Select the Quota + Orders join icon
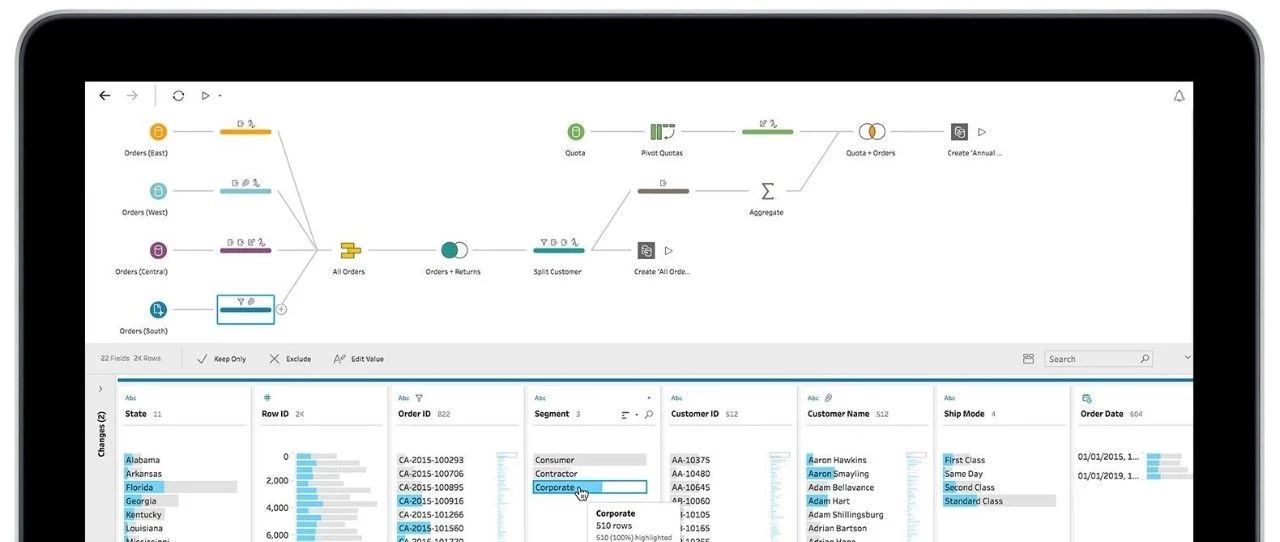Viewport: 1280px width, 542px height. pos(871,132)
